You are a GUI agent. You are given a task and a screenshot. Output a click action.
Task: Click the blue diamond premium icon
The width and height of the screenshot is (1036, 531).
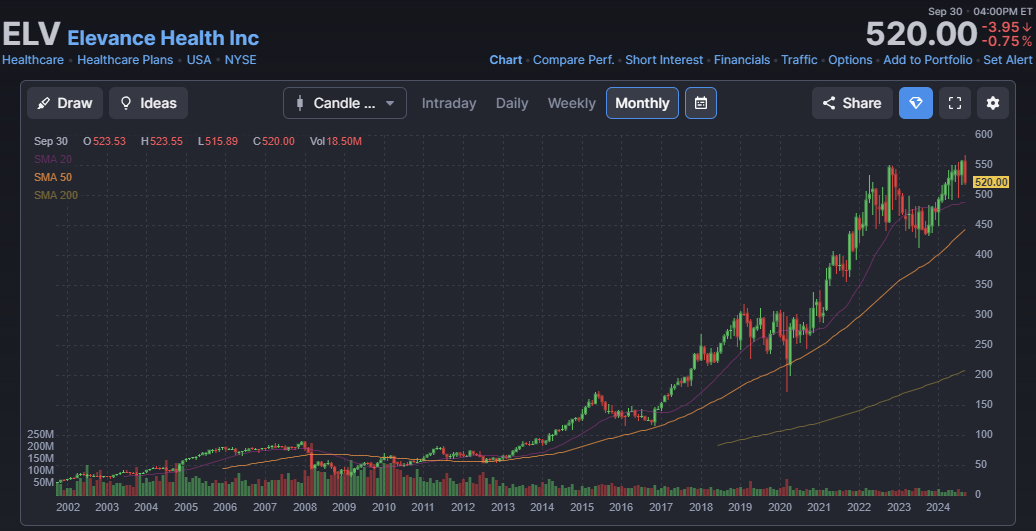click(x=916, y=103)
